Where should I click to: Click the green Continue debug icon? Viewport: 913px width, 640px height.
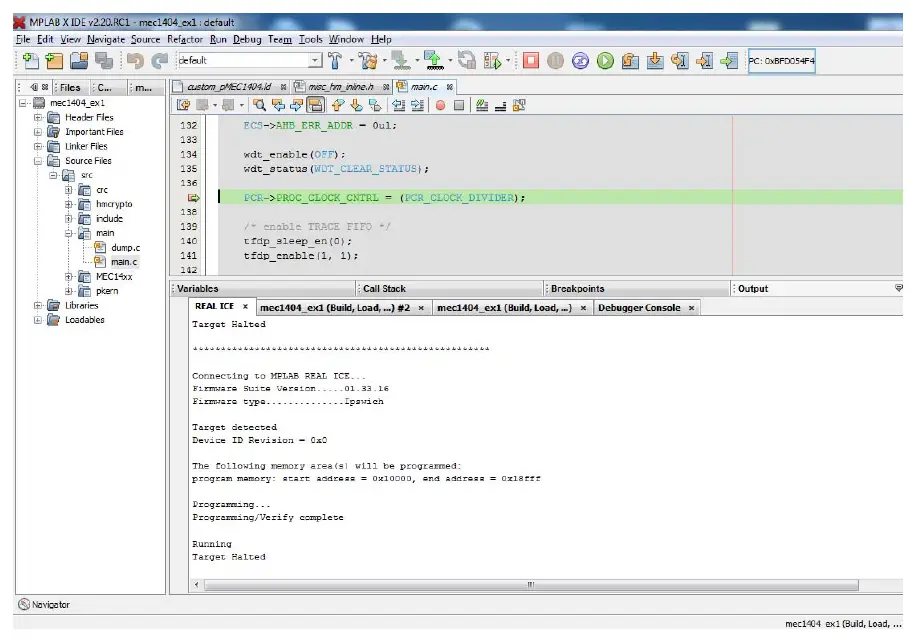[605, 62]
